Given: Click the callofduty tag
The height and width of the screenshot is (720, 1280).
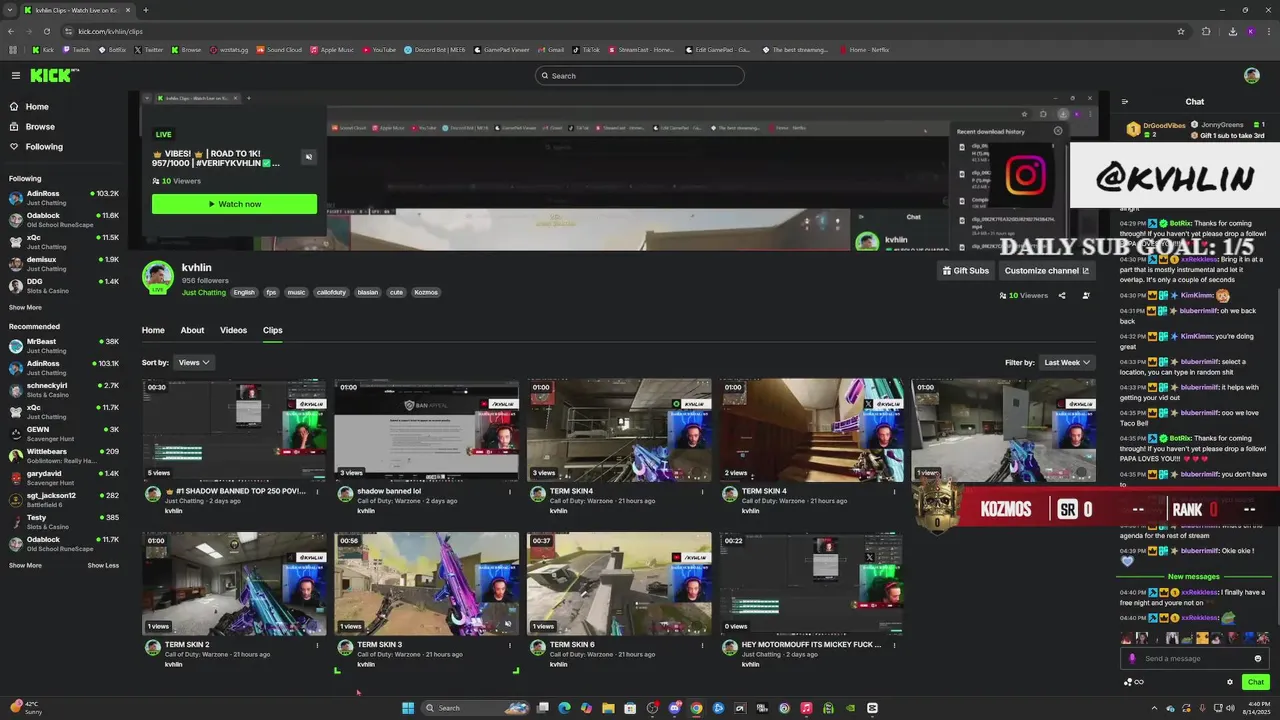Looking at the screenshot, I should 331,292.
